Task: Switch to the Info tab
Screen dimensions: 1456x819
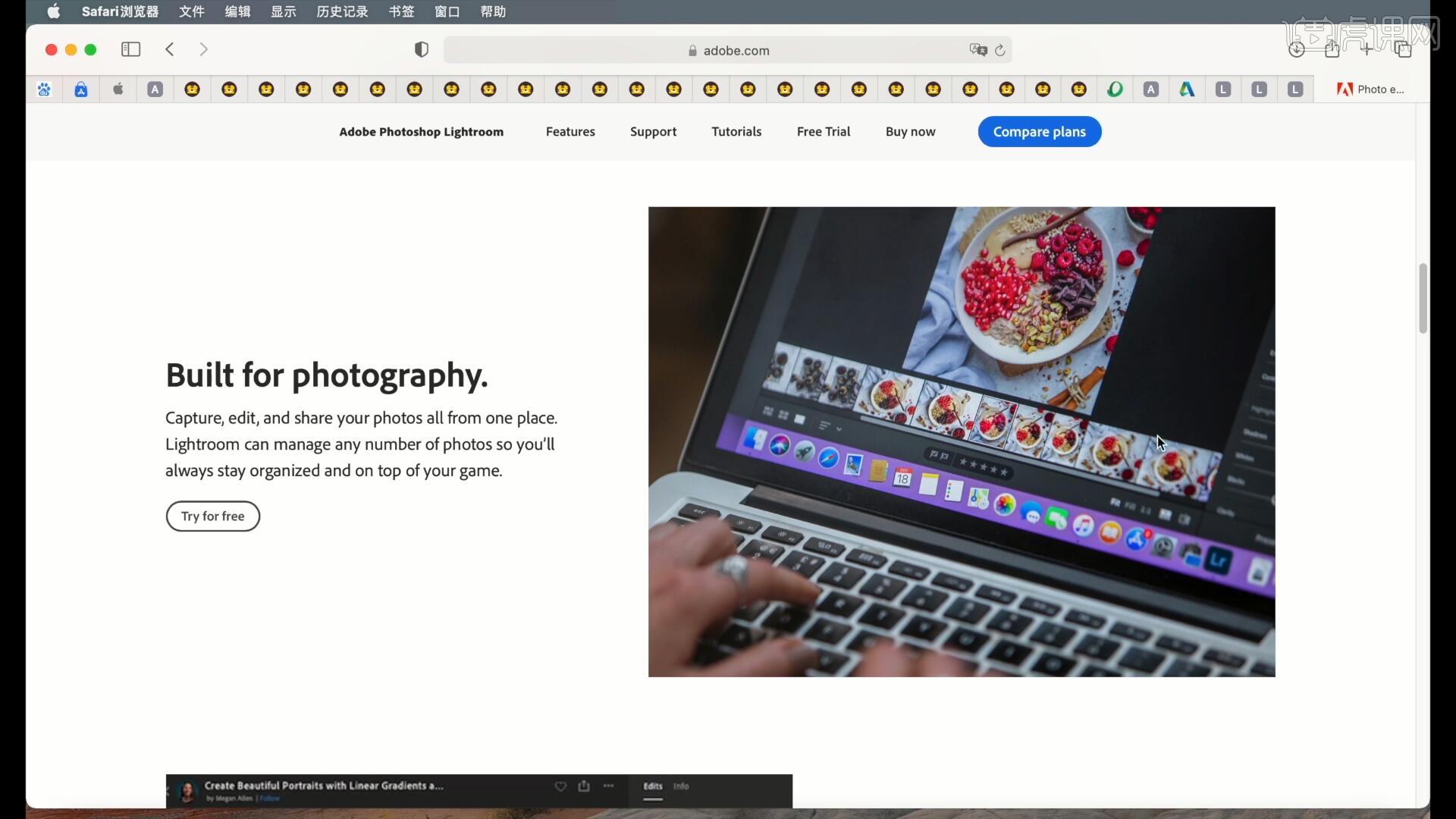Action: click(x=681, y=786)
